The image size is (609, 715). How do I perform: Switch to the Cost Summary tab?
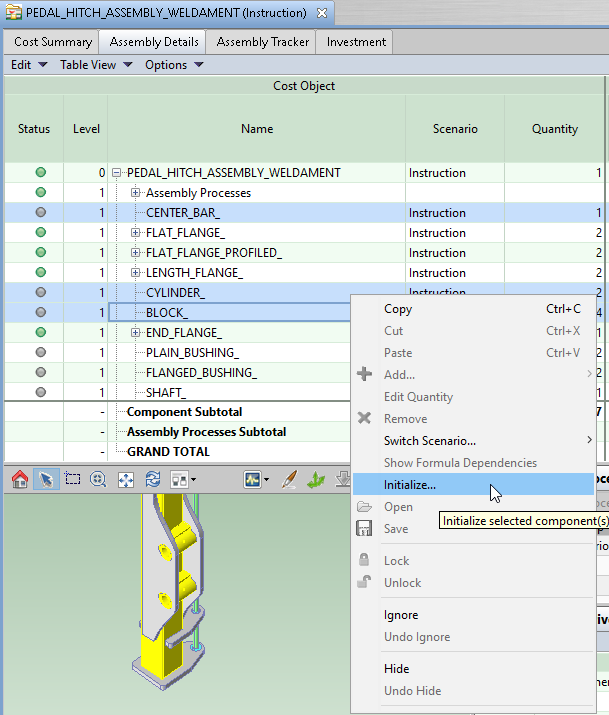click(x=53, y=42)
